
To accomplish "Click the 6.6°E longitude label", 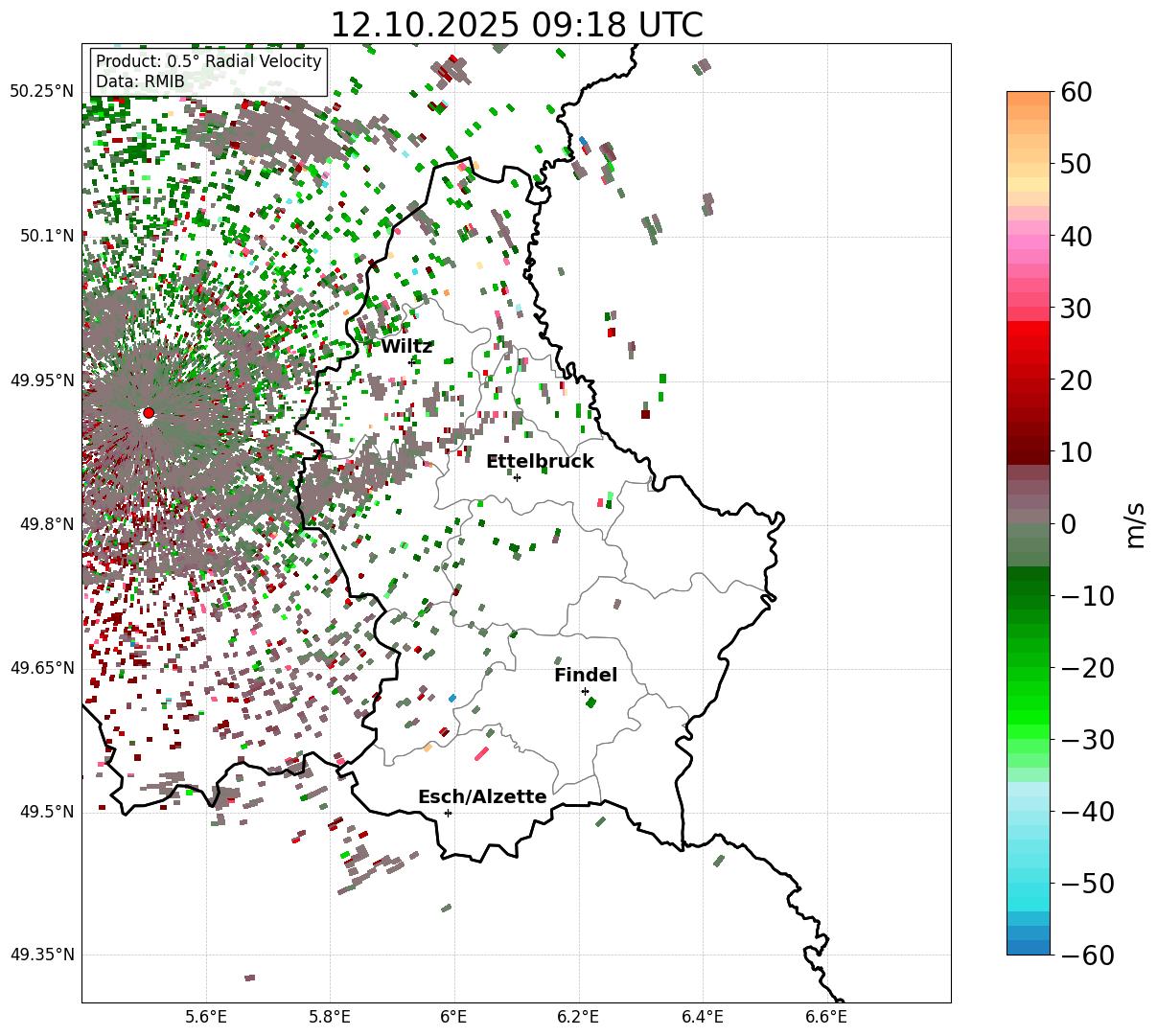I will tap(826, 1016).
